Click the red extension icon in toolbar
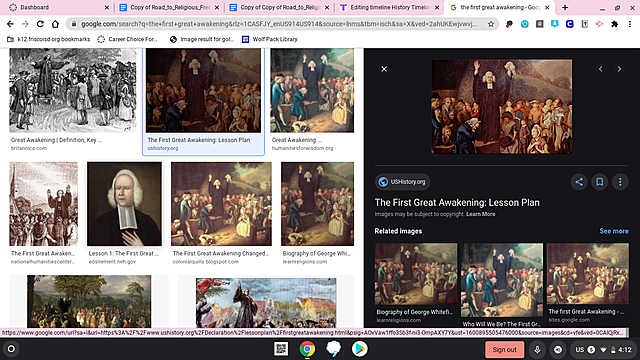The image size is (640, 360). pos(599,24)
